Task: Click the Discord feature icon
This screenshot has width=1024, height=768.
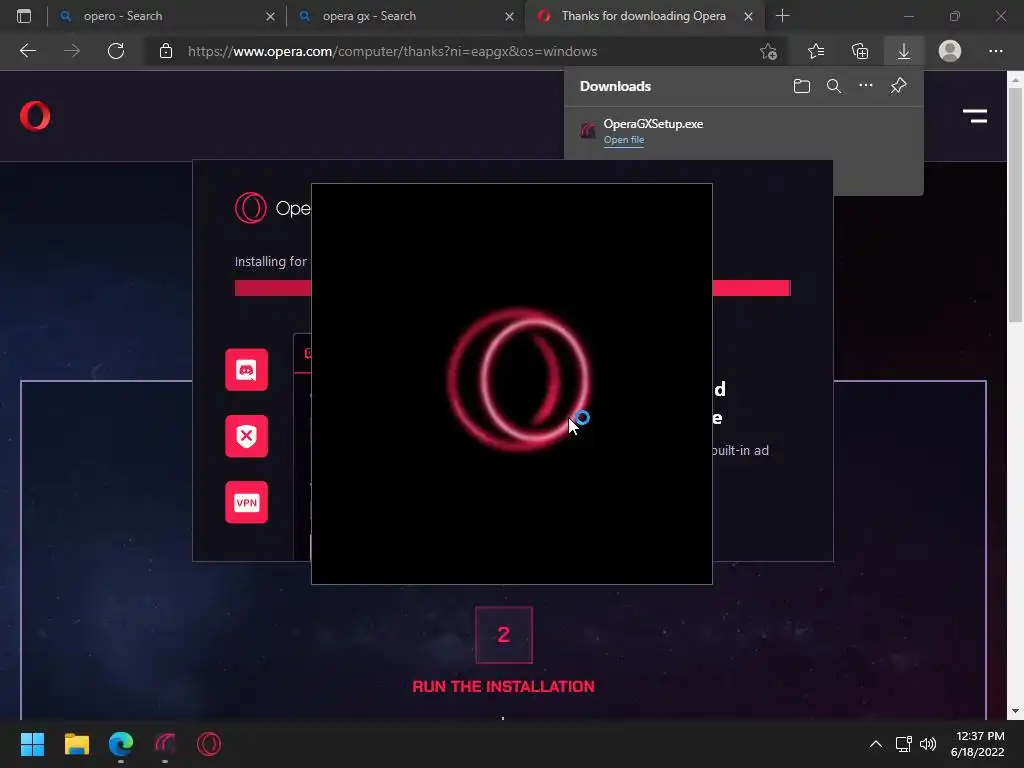Action: pyautogui.click(x=246, y=370)
